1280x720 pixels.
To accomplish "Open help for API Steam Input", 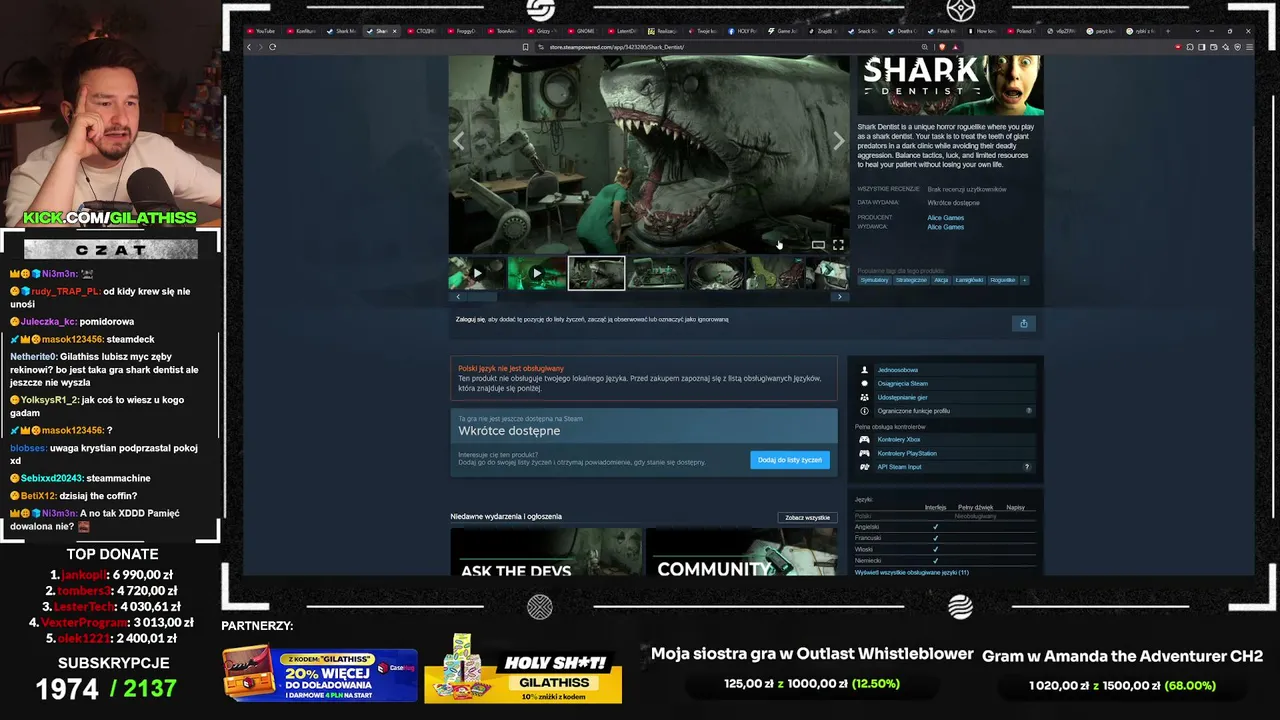I will 1026,467.
